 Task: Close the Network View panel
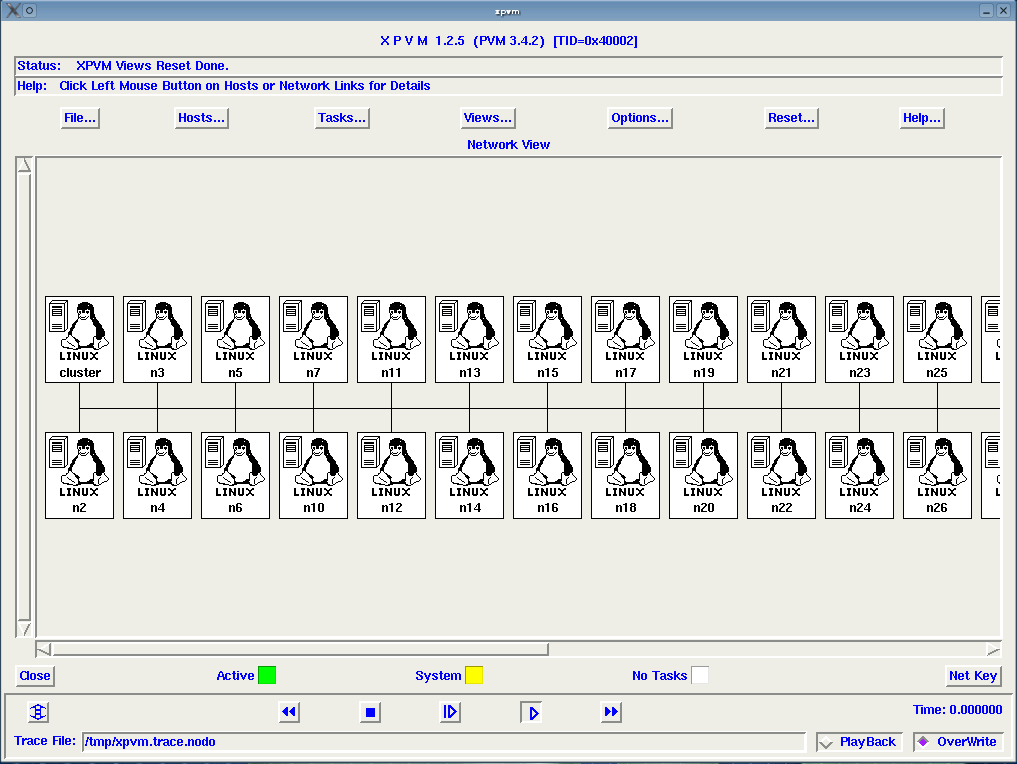pyautogui.click(x=35, y=676)
